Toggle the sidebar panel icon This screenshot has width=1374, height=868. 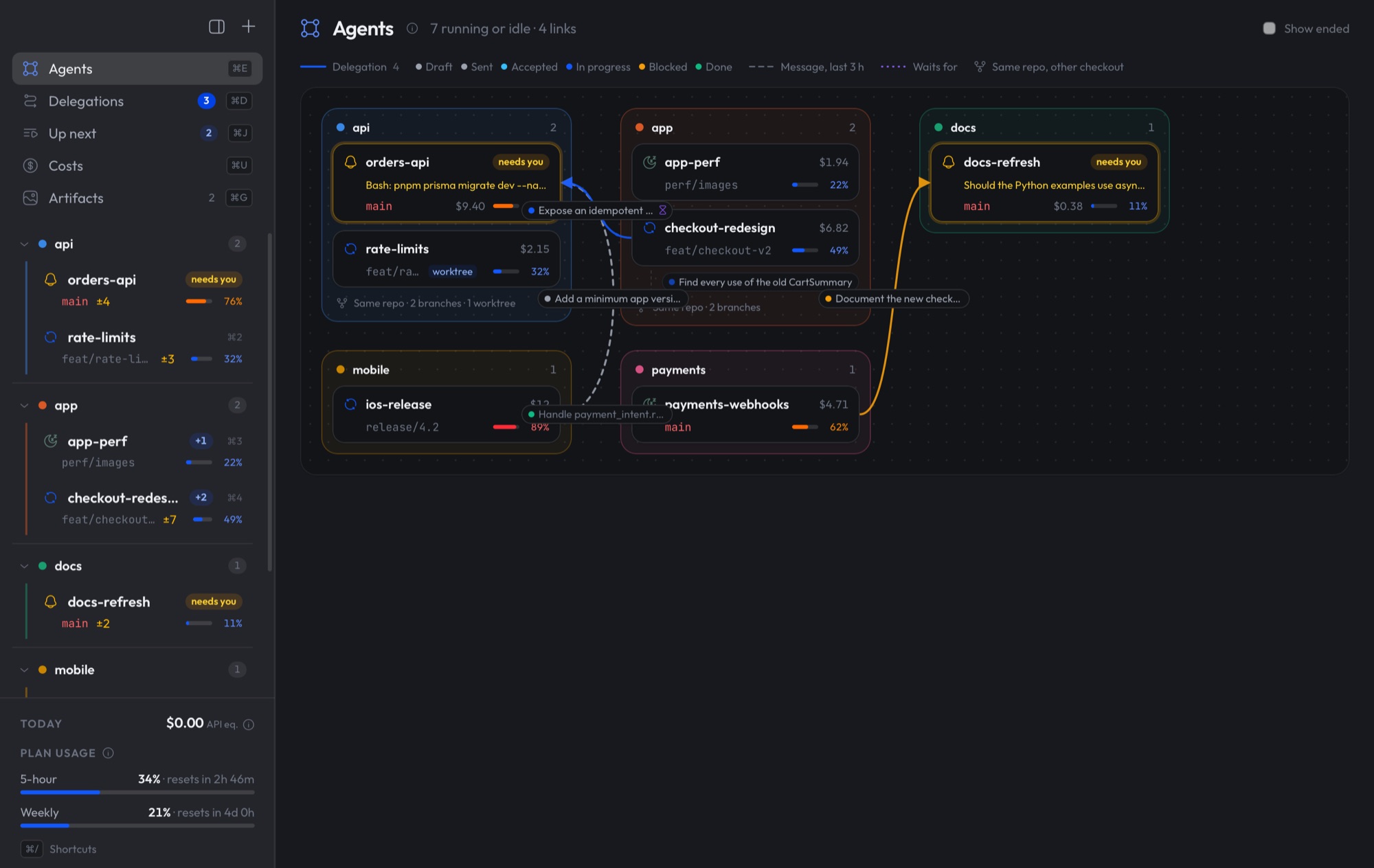[x=216, y=27]
